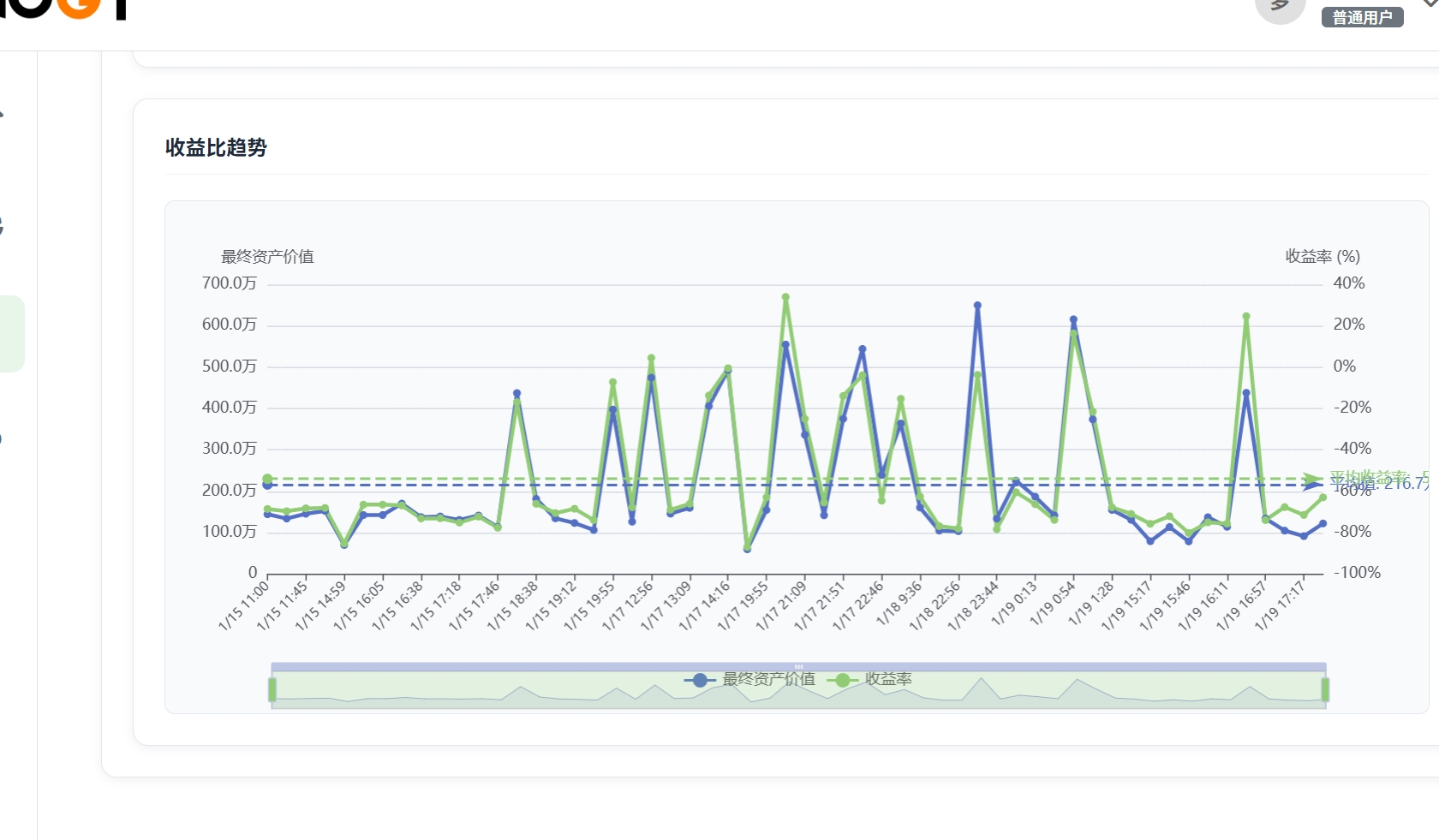This screenshot has height=840, width=1439.
Task: Click the -100% right axis label
Action: click(1357, 573)
